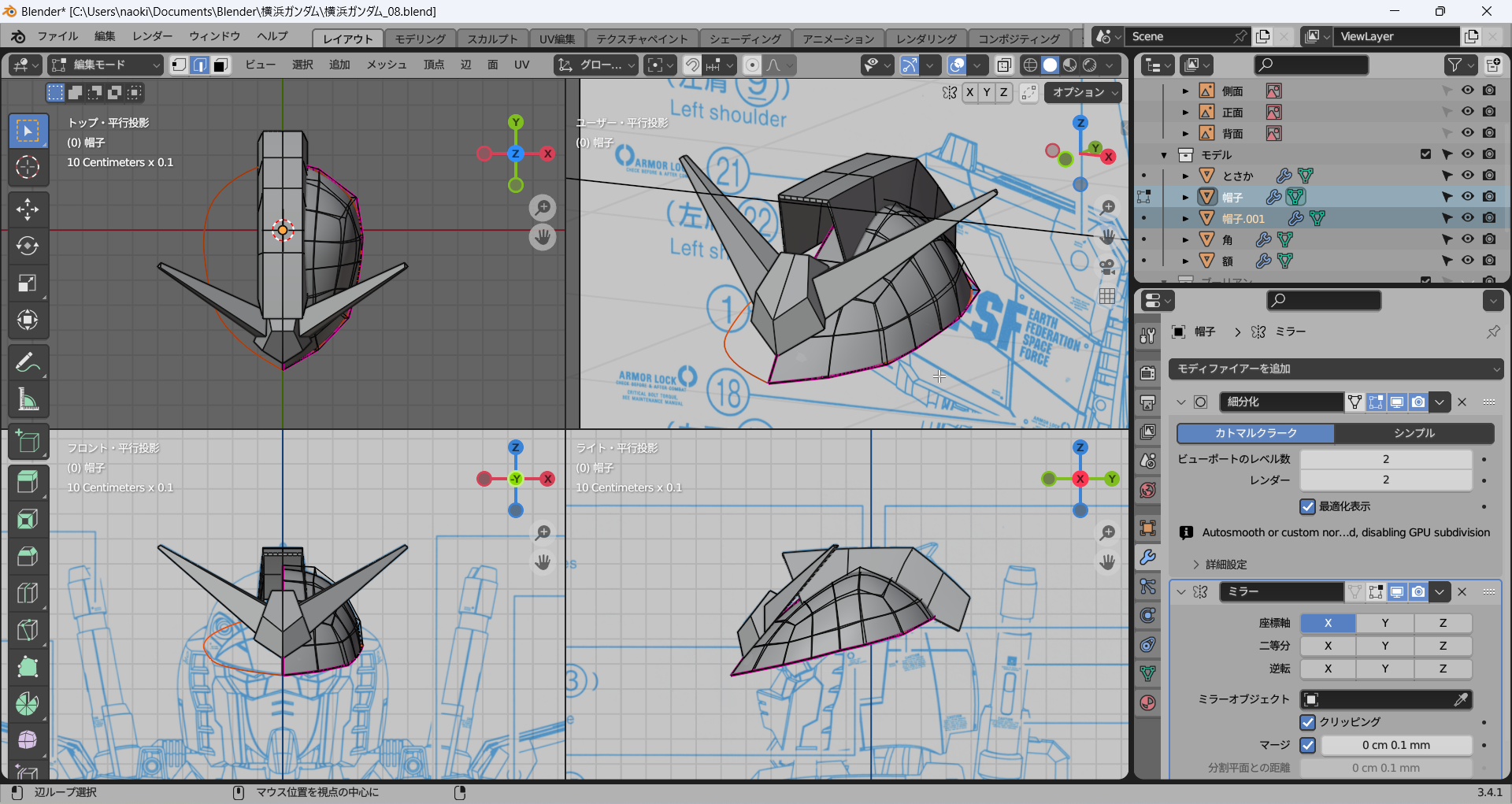Select the Move tool in left toolbar
The width and height of the screenshot is (1512, 804).
pos(28,209)
